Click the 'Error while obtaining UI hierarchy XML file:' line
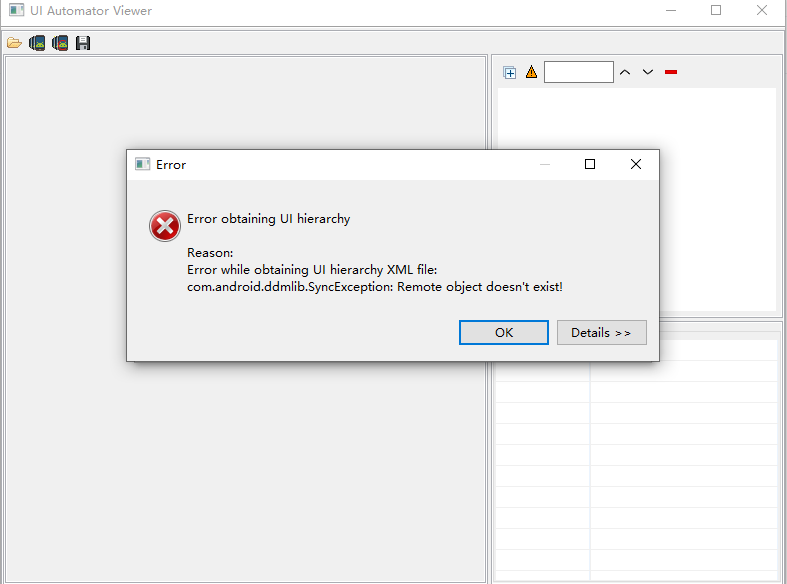This screenshot has width=787, height=584. [312, 270]
